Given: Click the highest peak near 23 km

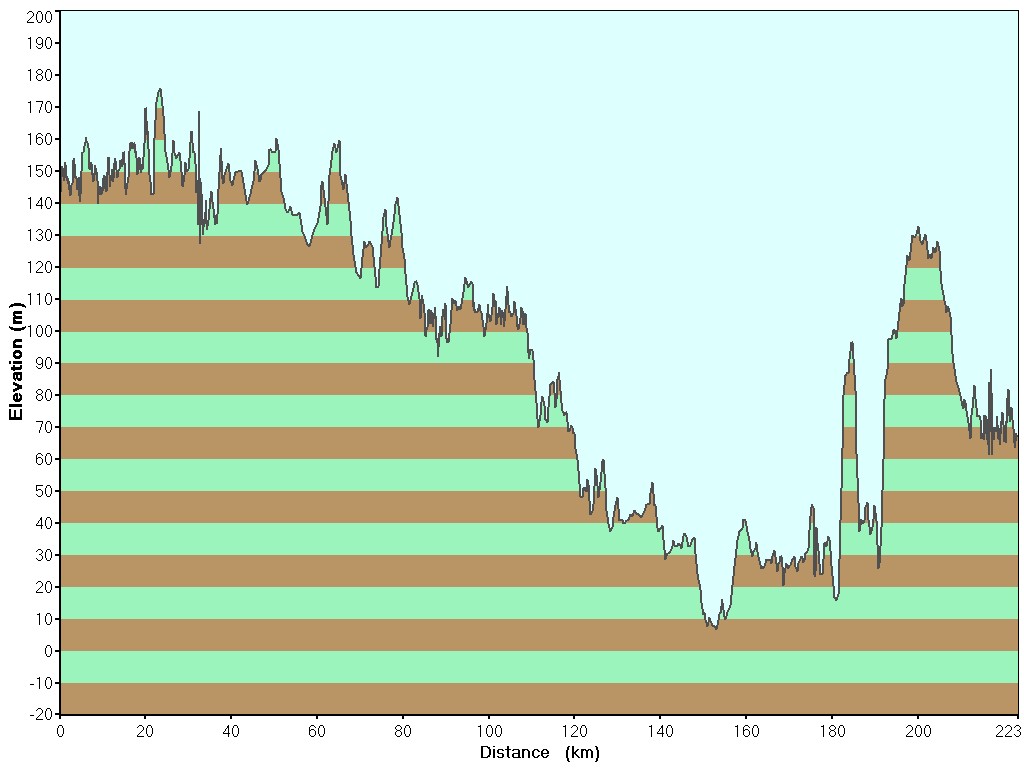Looking at the screenshot, I should point(159,90).
